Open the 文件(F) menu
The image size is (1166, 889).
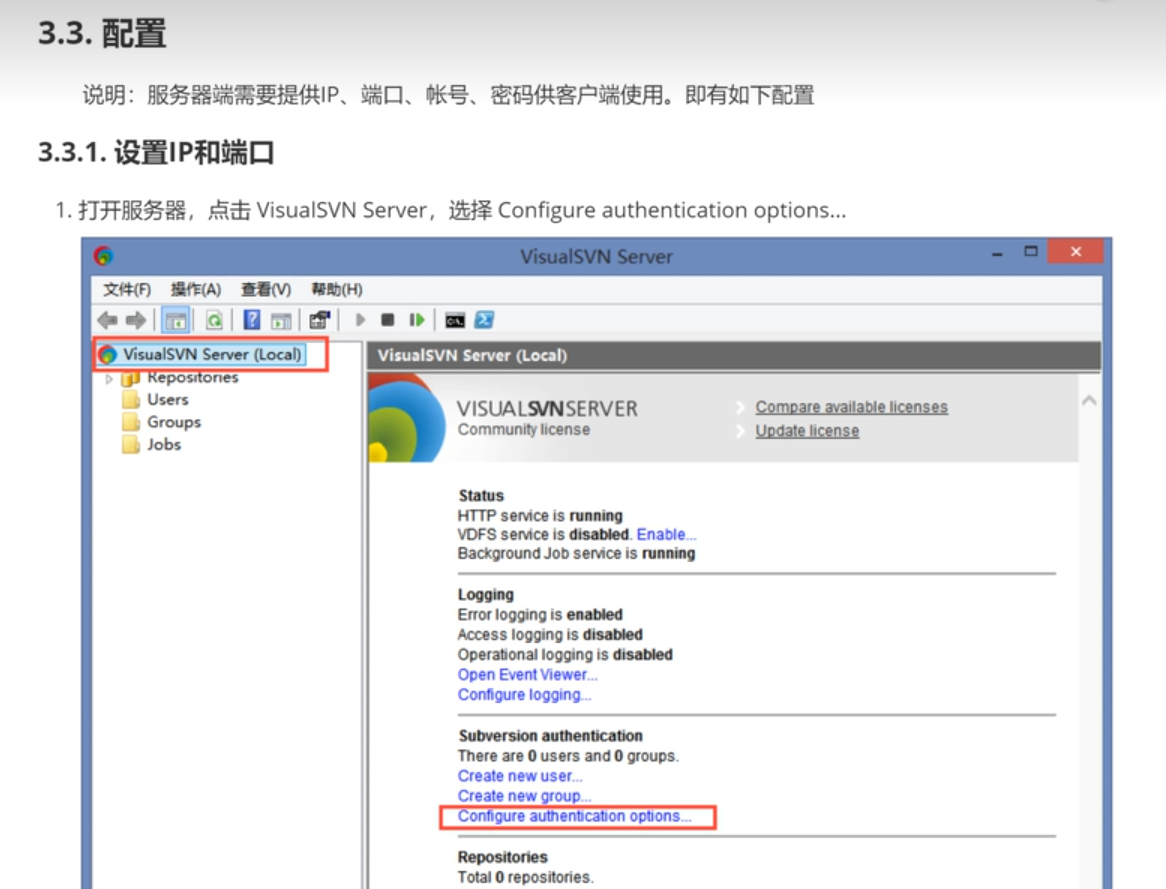(127, 289)
